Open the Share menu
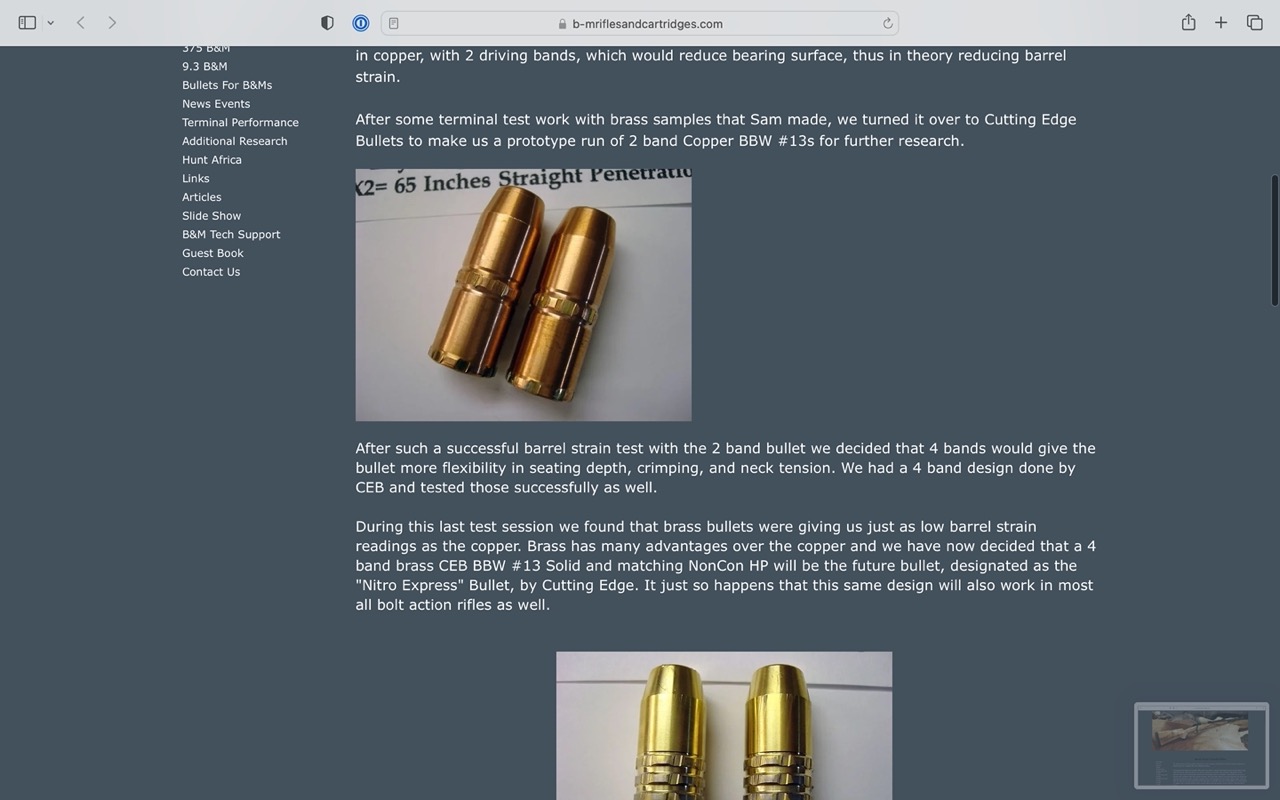 (1188, 22)
